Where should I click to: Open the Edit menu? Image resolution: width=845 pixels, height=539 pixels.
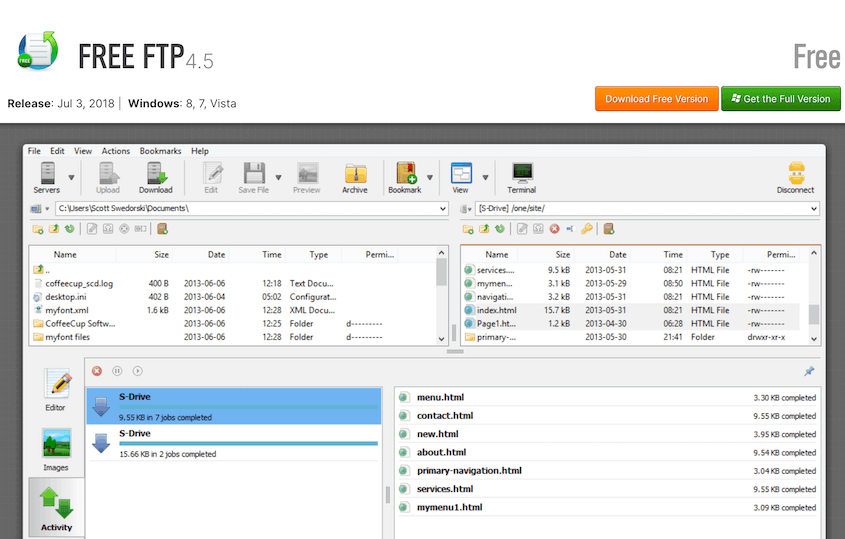(x=57, y=151)
